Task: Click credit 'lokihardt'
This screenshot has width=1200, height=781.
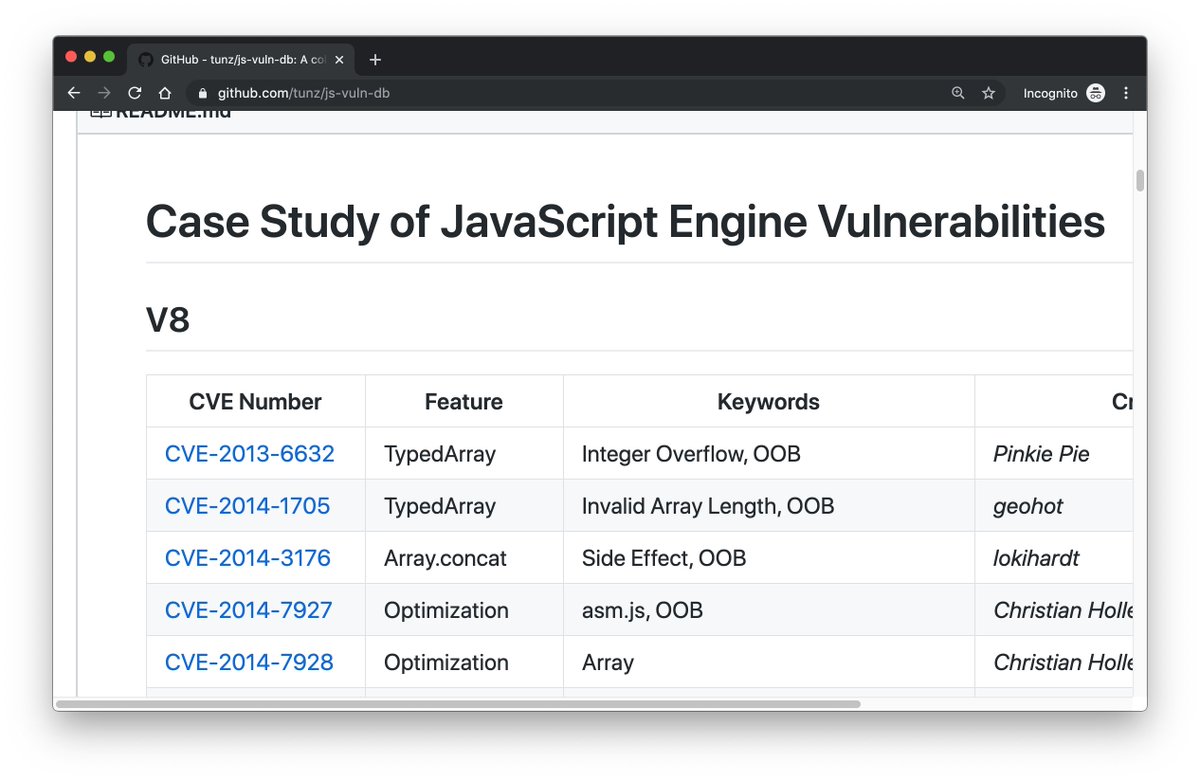Action: click(1036, 558)
